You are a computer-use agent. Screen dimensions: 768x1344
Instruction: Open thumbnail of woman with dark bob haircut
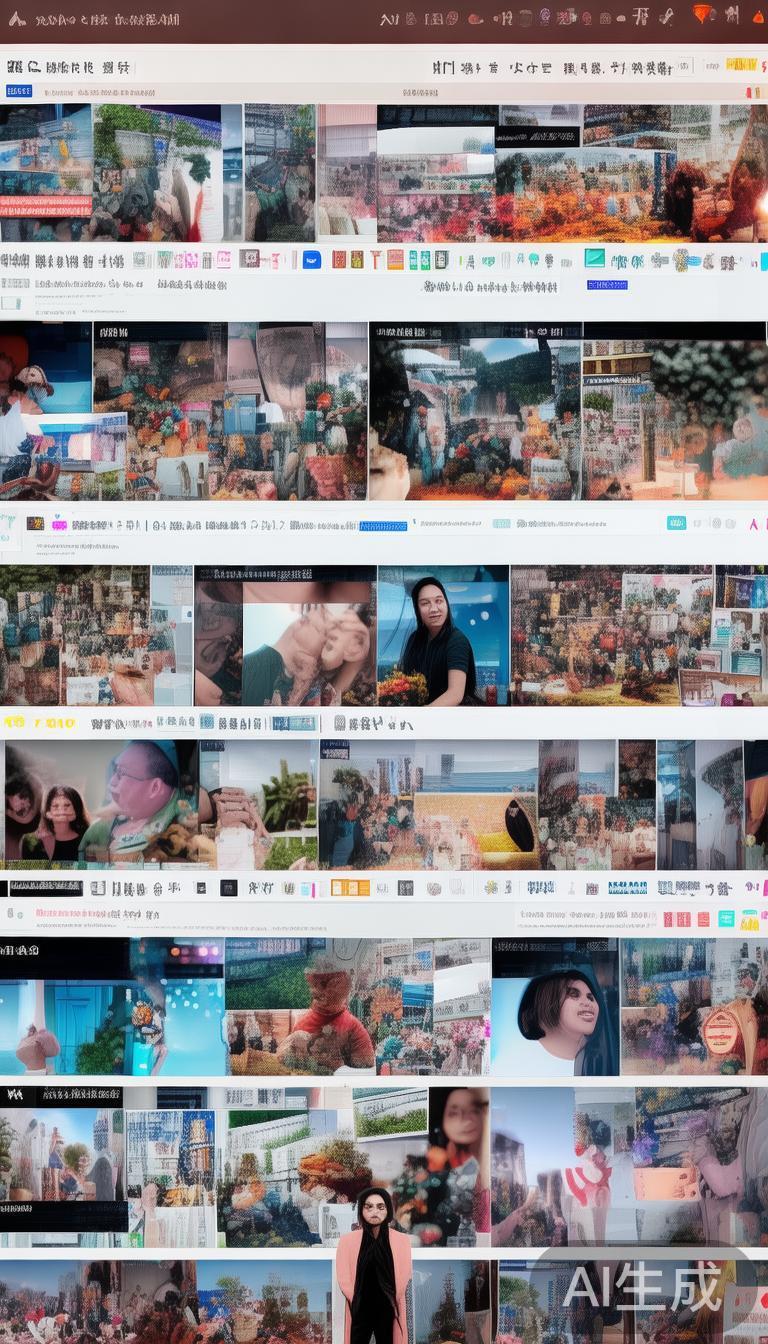click(x=555, y=1007)
